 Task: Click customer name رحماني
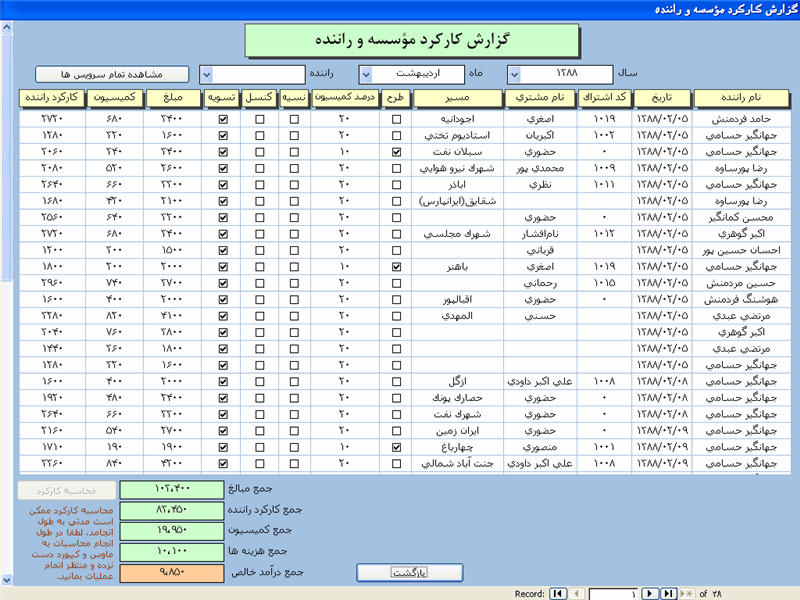540,283
